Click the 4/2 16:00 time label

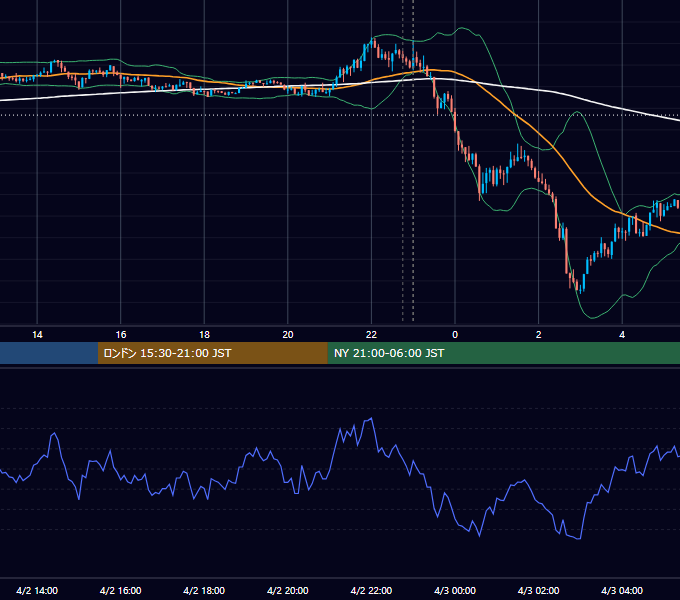[121, 590]
